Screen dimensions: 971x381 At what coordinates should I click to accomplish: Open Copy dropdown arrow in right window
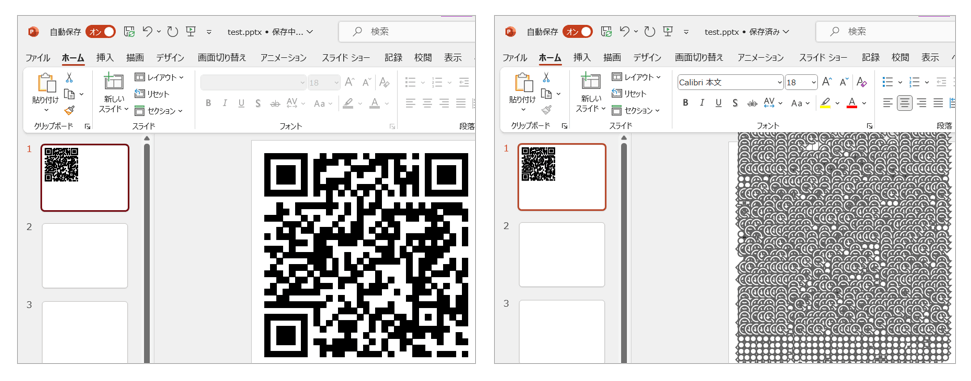(559, 94)
